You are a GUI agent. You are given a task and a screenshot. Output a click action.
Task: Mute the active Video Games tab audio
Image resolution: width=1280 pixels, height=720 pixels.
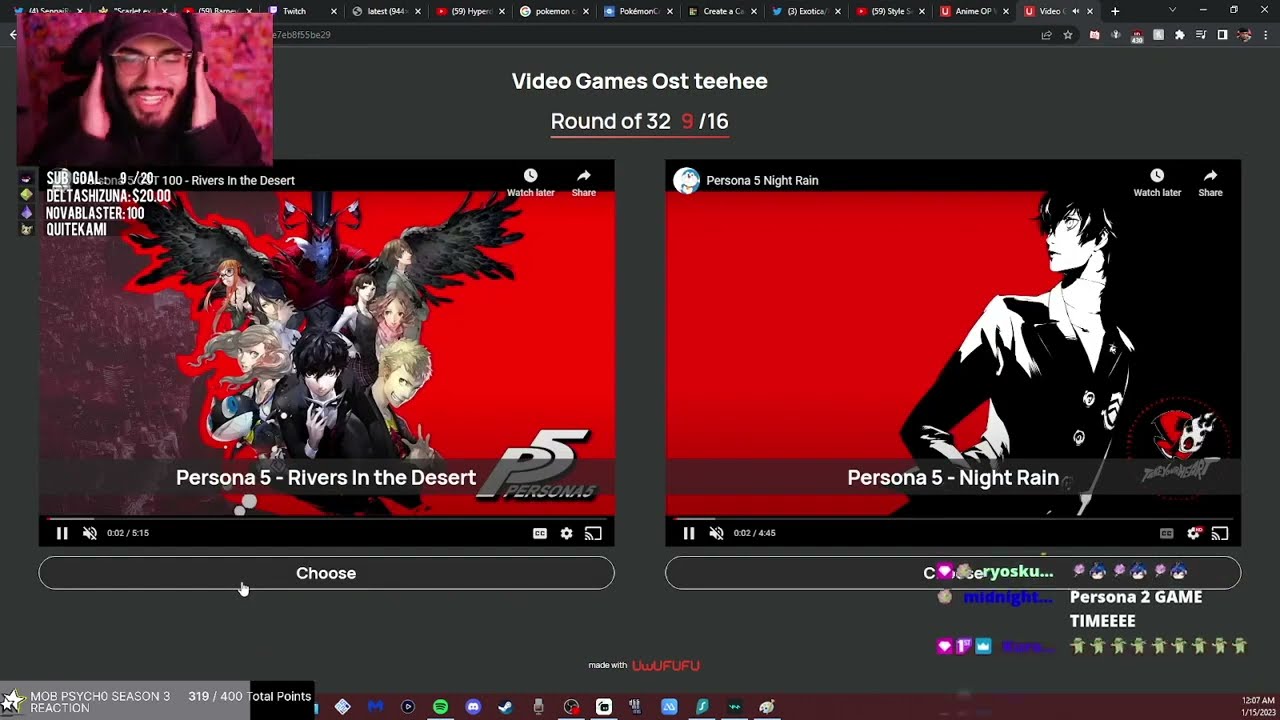[1076, 11]
